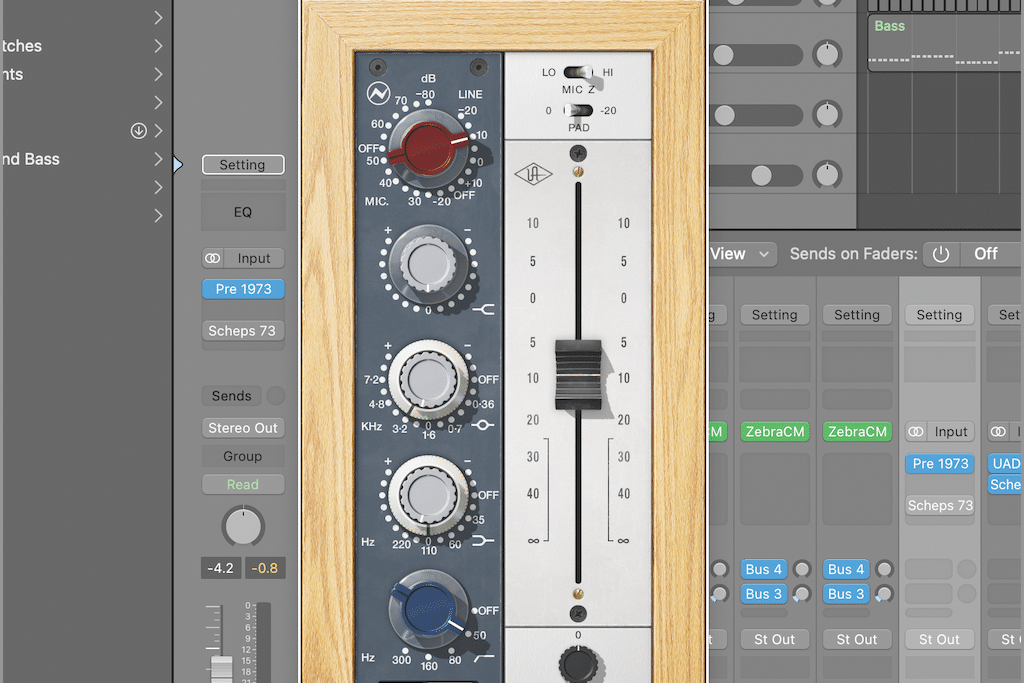The image size is (1024, 683).
Task: Click the EQ display in the inspector
Action: 243,212
